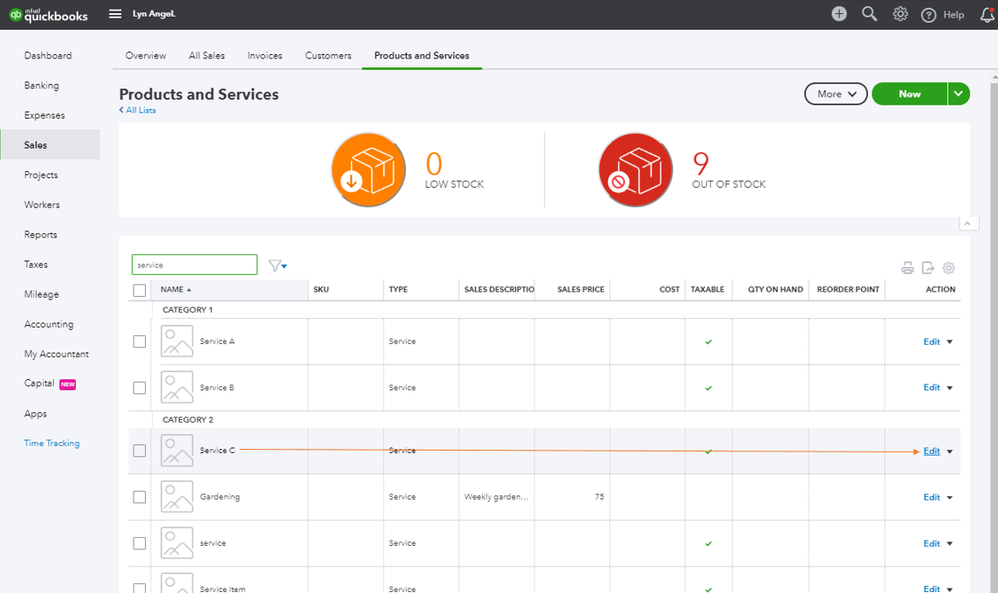
Task: Check the Service A row checkbox
Action: pos(139,342)
